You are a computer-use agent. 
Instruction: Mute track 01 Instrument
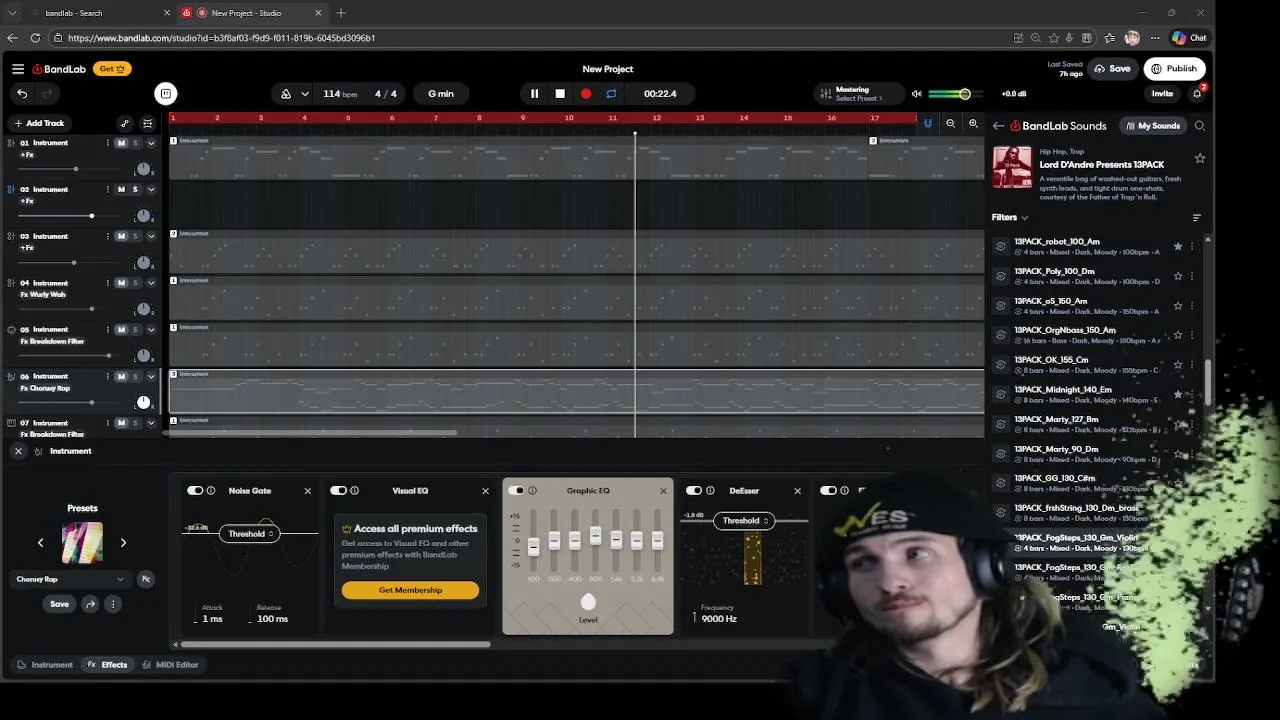(x=122, y=143)
